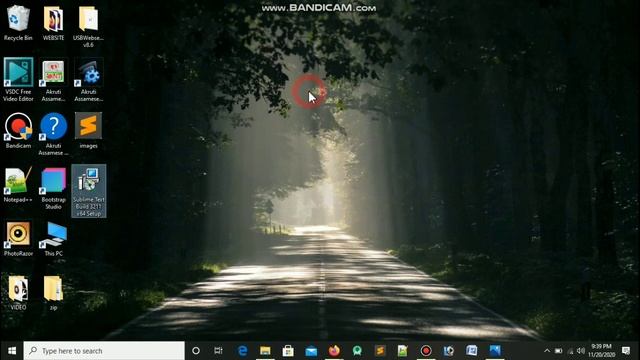Open the clock showing 9:39 PM
The width and height of the screenshot is (640, 360).
tap(602, 351)
